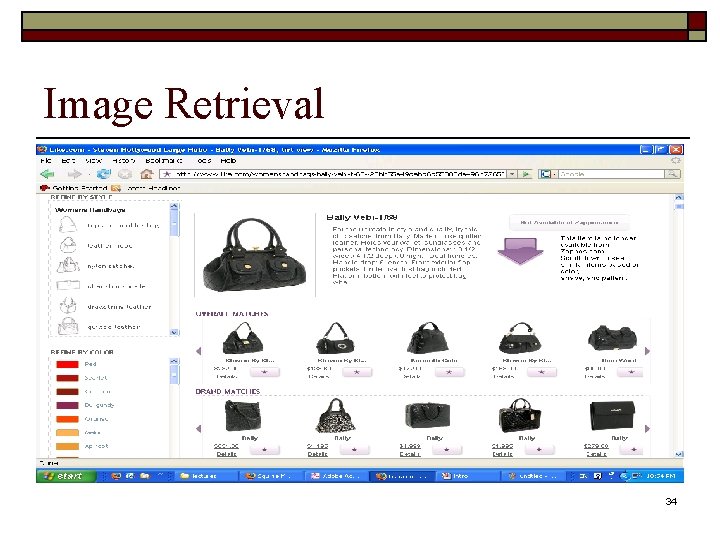Click the star icon inside the address bar
This screenshot has width=720, height=540.
(x=167, y=174)
